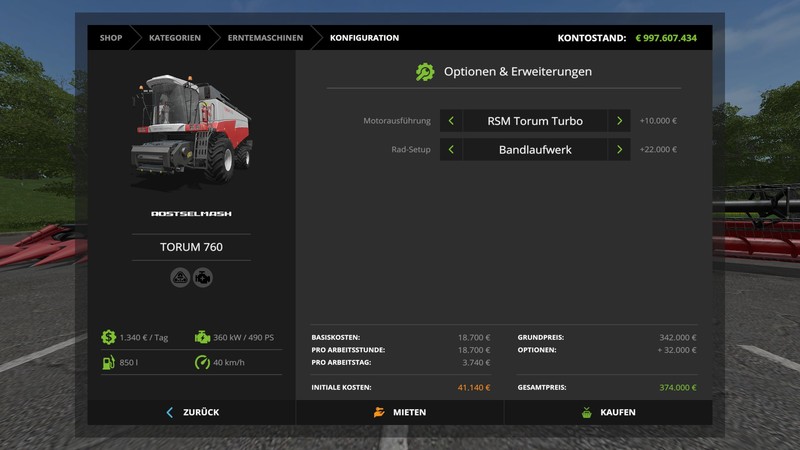Click the Bandlaufwerk value field
The height and width of the screenshot is (450, 800).
pyautogui.click(x=535, y=150)
